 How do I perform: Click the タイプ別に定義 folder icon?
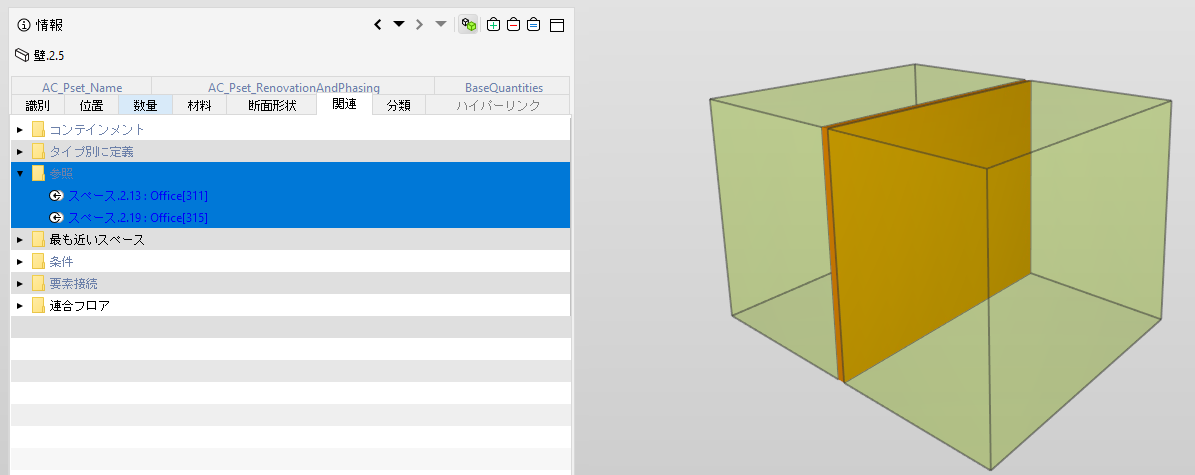click(38, 152)
